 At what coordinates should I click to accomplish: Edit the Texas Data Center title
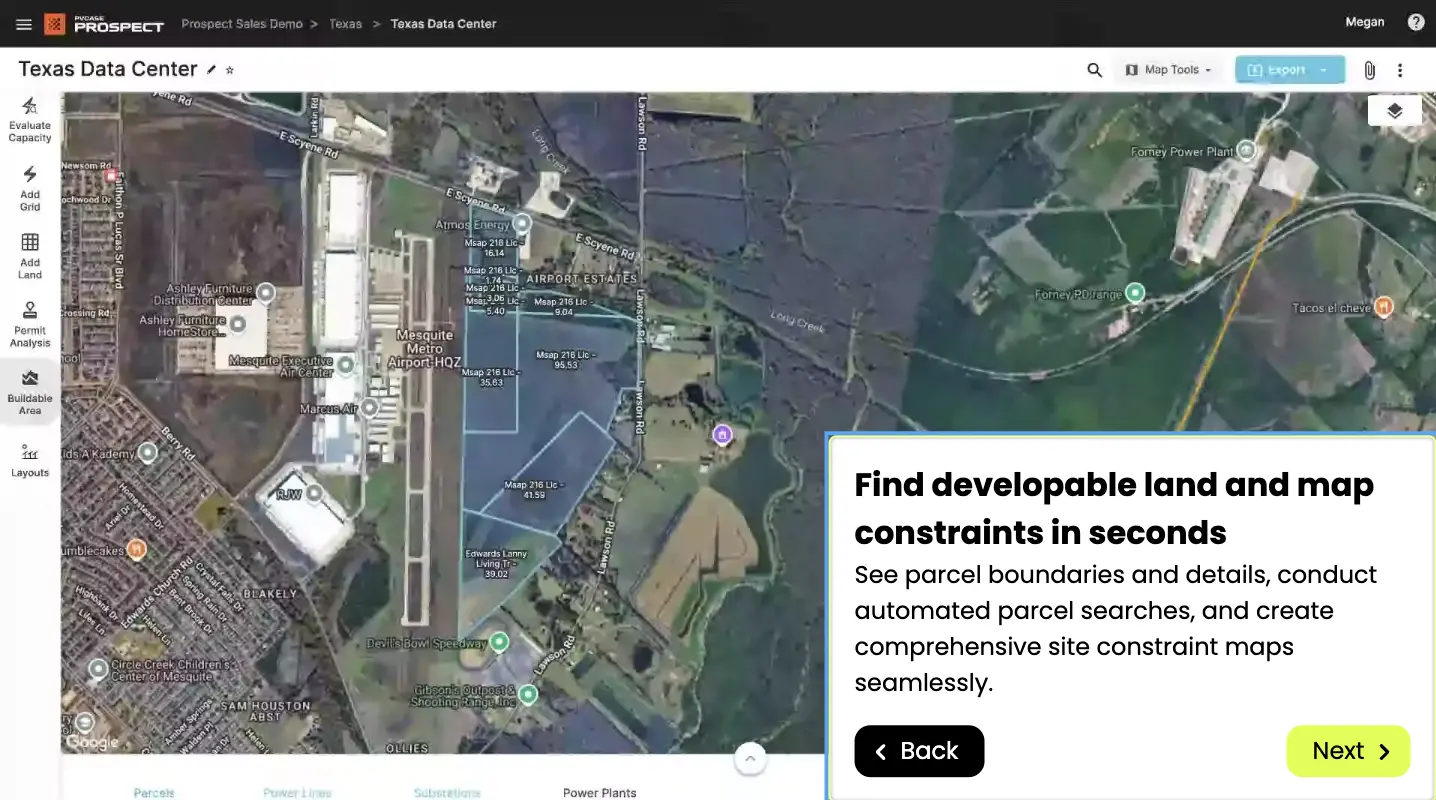(x=211, y=70)
